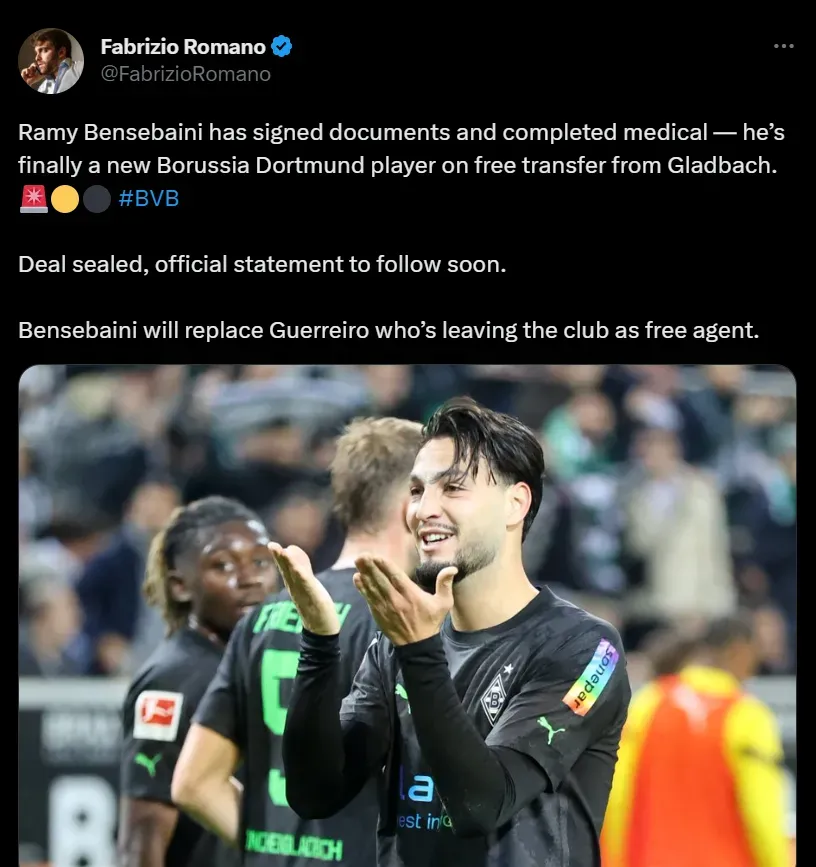Open Fabrizio Romano's profile avatar
This screenshot has width=816, height=867.
[51, 61]
